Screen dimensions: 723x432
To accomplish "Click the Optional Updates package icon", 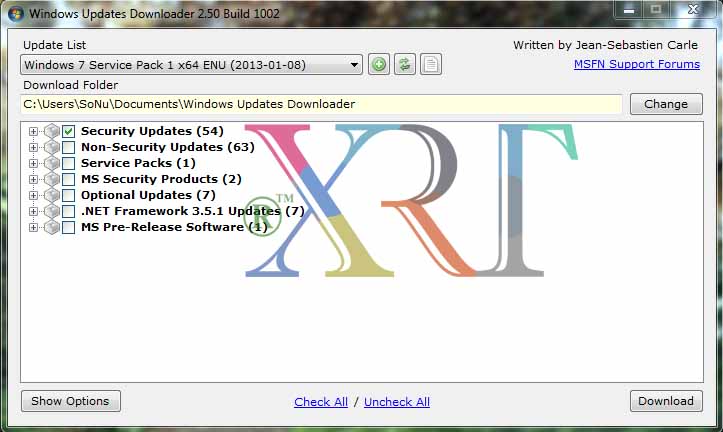I will click(52, 195).
